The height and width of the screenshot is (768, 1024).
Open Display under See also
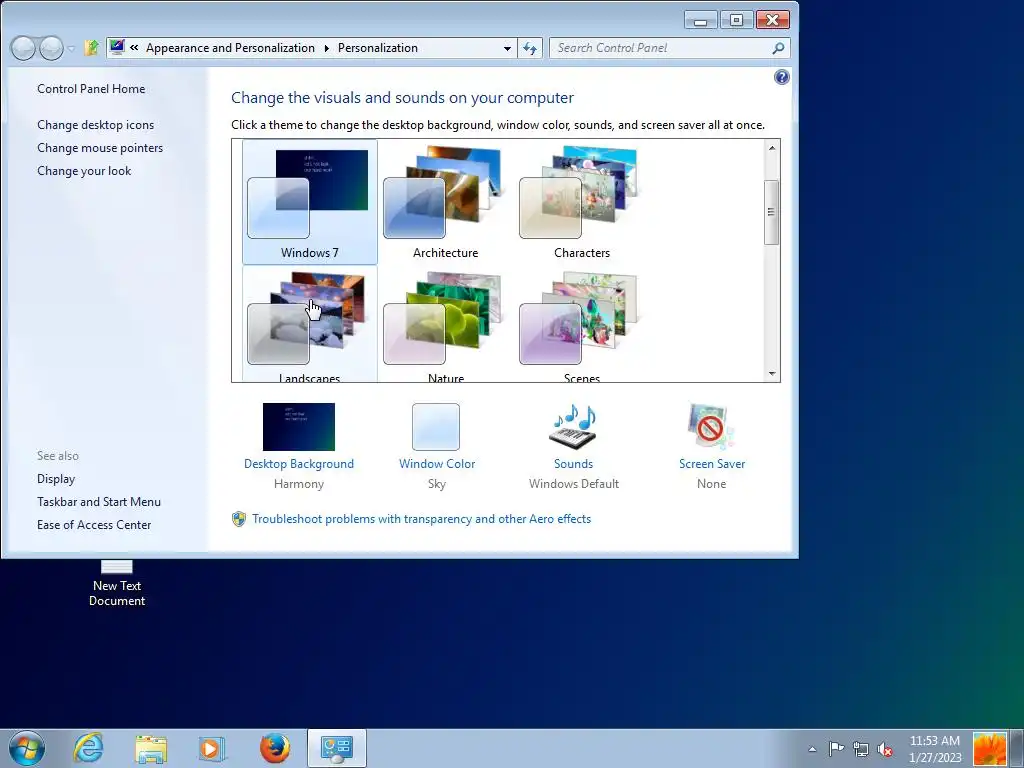[56, 479]
